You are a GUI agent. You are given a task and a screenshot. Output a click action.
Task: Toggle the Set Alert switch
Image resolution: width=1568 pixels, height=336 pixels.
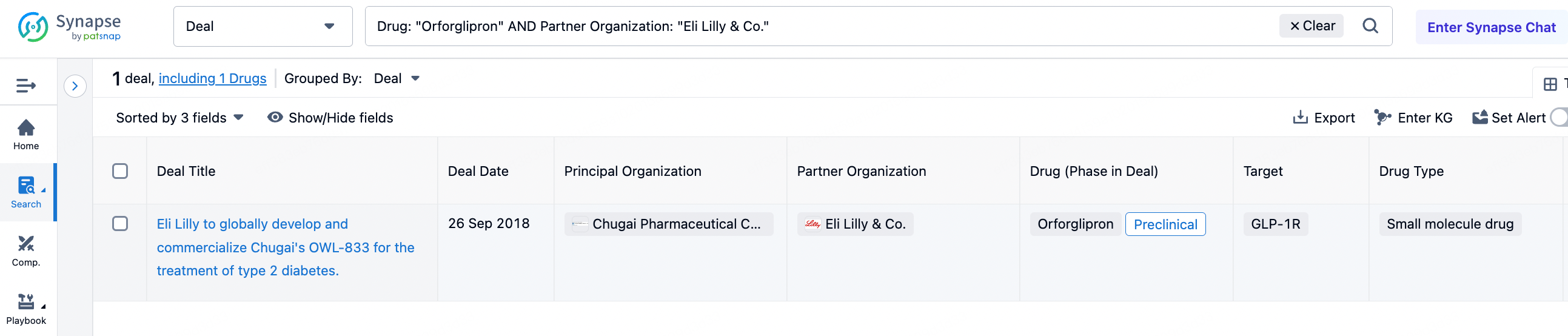pos(1560,118)
